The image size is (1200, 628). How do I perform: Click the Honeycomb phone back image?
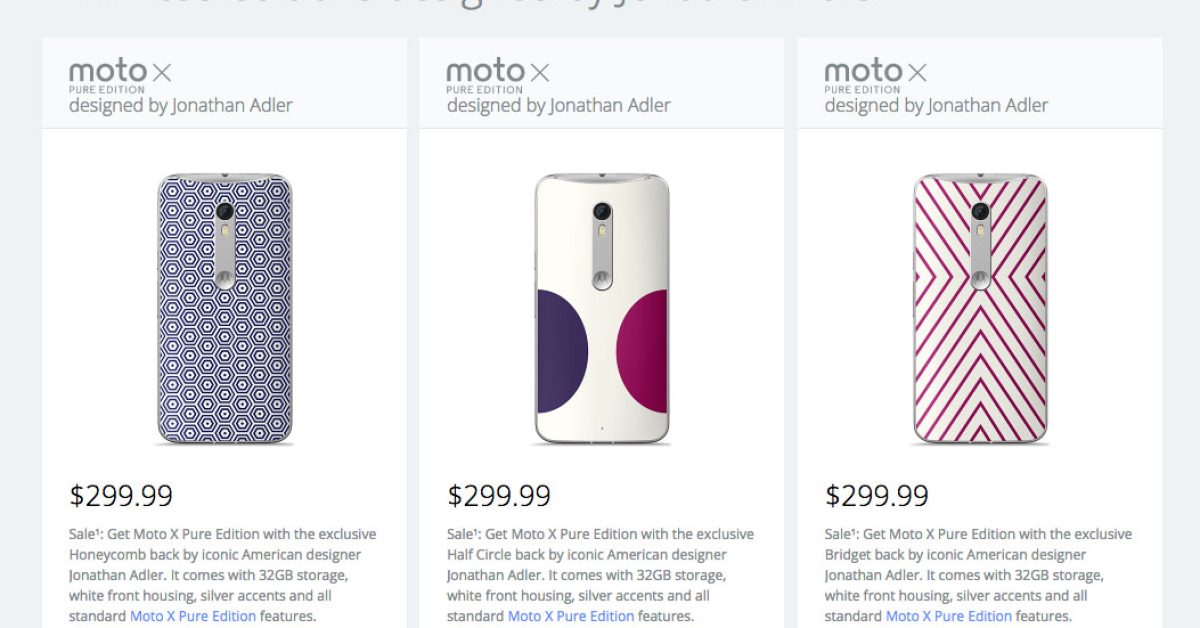click(x=224, y=308)
